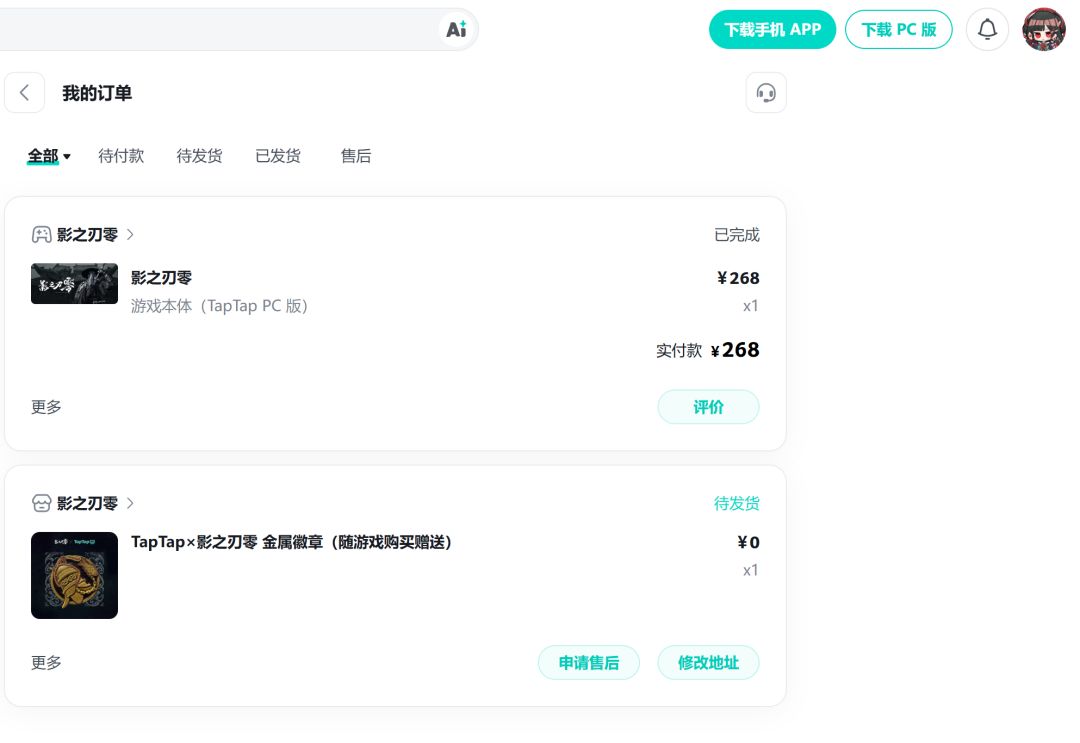Click the store icon beside second 影之刃零 order
The height and width of the screenshot is (743, 1080).
[41, 503]
